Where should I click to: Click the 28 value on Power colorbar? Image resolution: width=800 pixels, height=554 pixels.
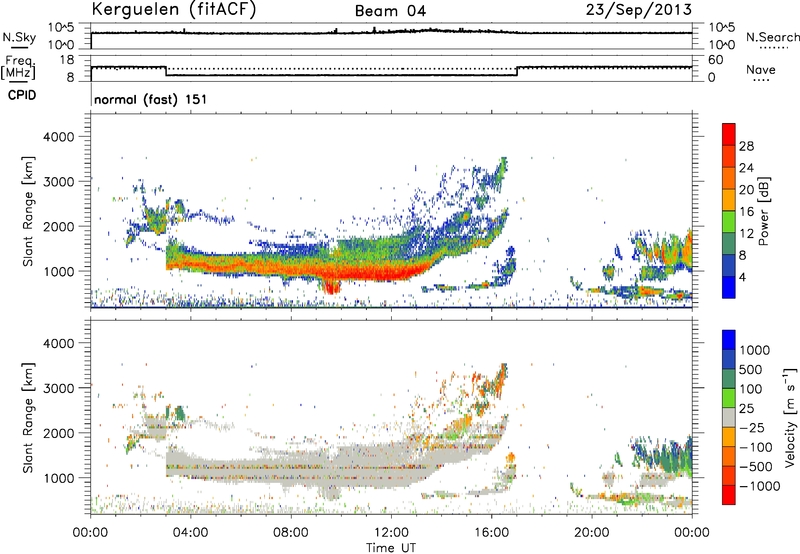click(x=746, y=146)
